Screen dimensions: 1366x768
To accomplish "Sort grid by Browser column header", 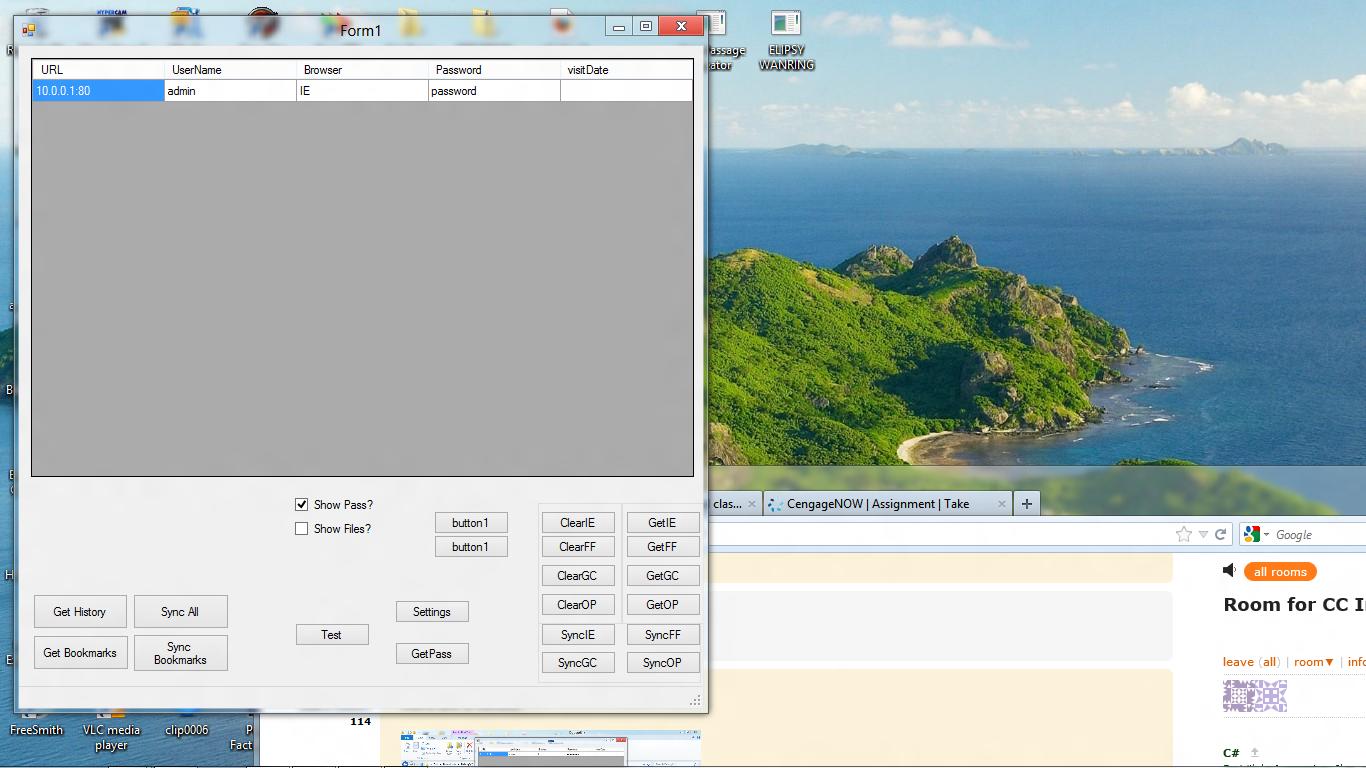I will 362,70.
